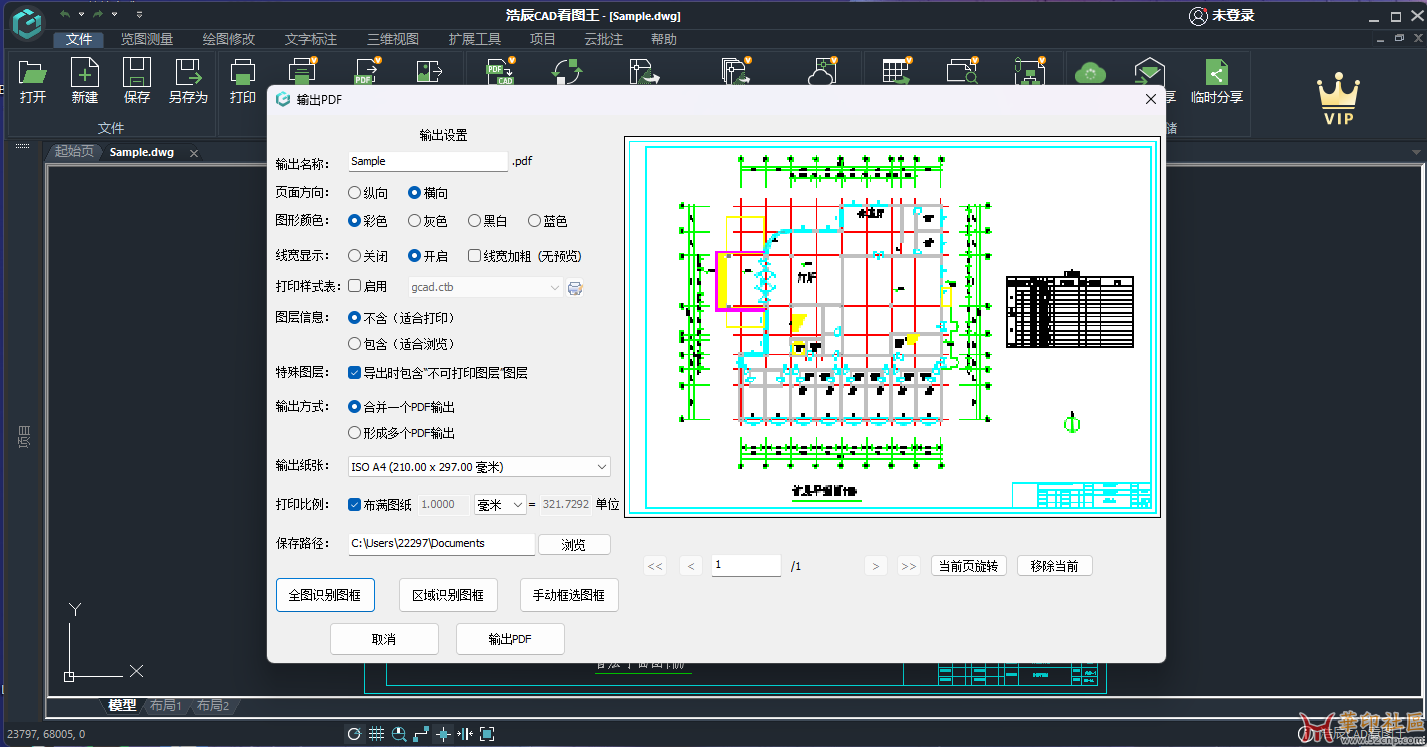Click the user account avatar icon
Viewport: 1427px width, 747px height.
[1198, 15]
